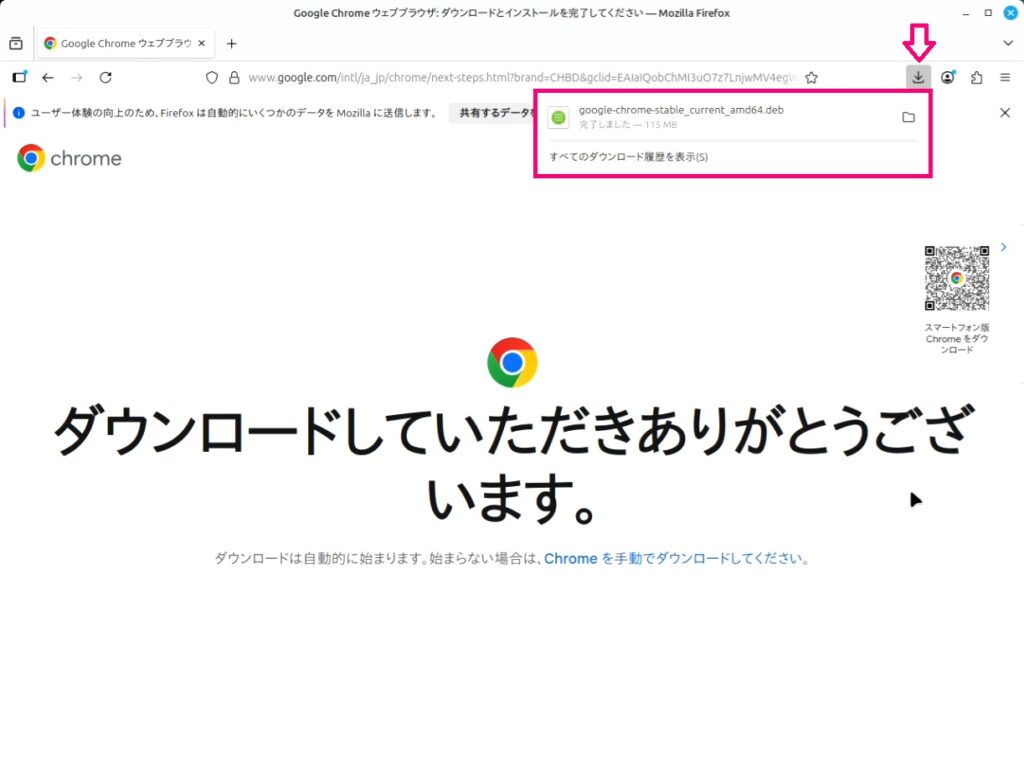
Task: Go back to the previous page
Action: coord(47,77)
